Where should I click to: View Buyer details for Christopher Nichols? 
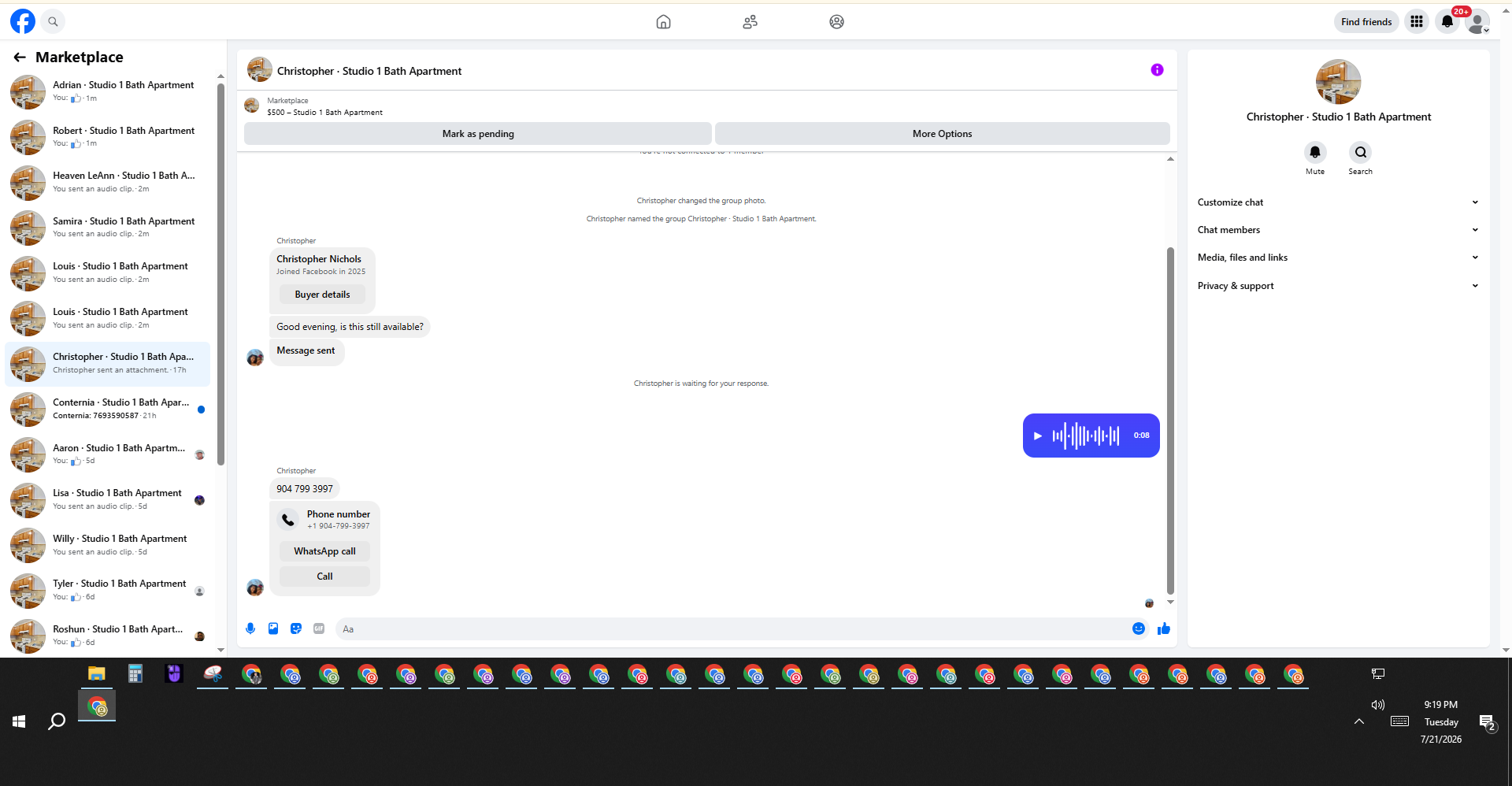[322, 295]
